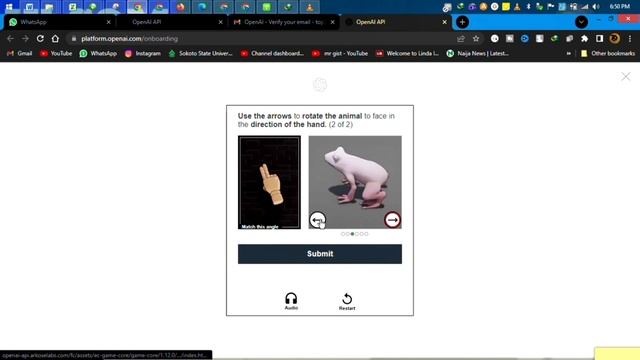
Task: Close the WhatsApp tab
Action: click(x=109, y=22)
